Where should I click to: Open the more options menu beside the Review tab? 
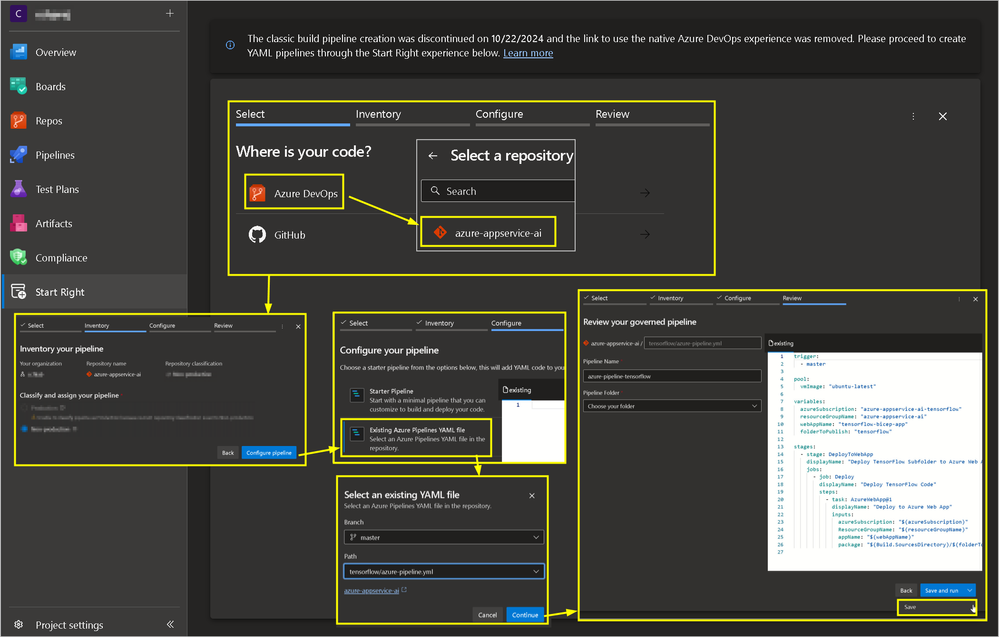913,117
